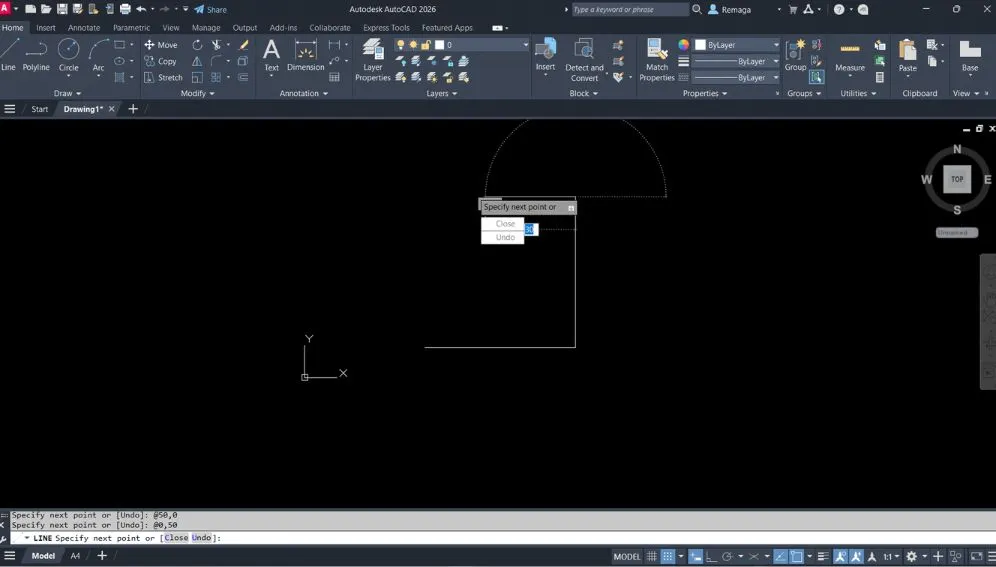Expand the Modify panel options

click(198, 93)
